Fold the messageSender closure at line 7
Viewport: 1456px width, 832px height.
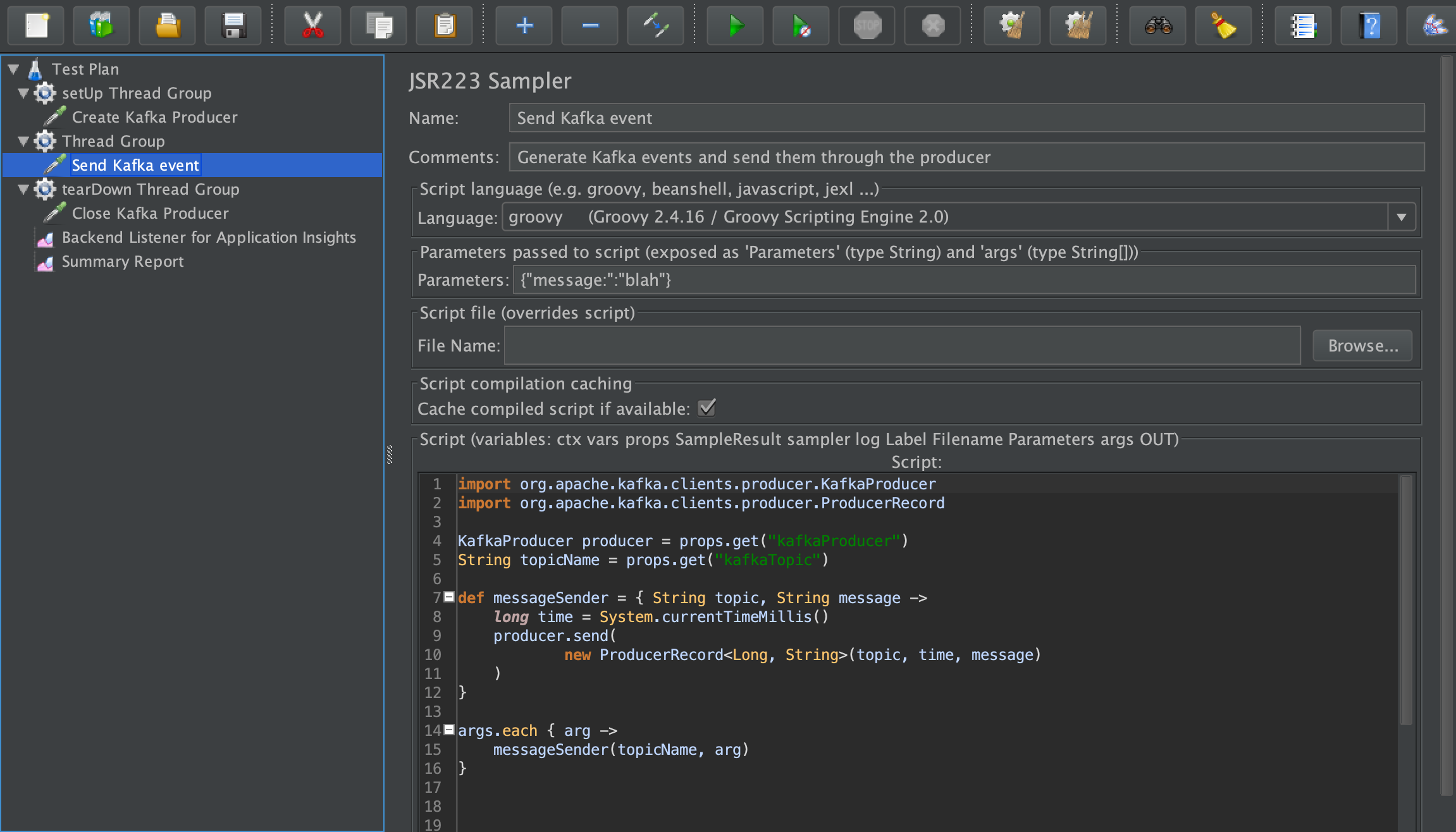448,597
